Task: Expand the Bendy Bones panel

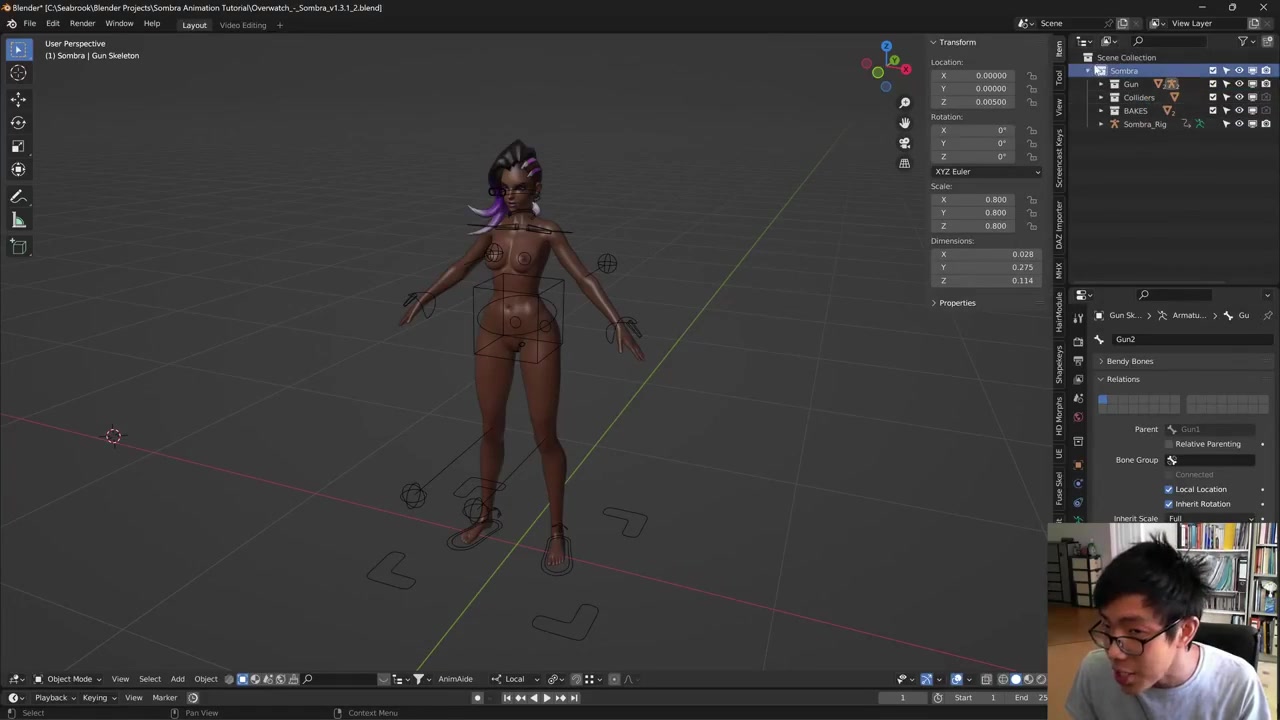Action: tap(1129, 361)
